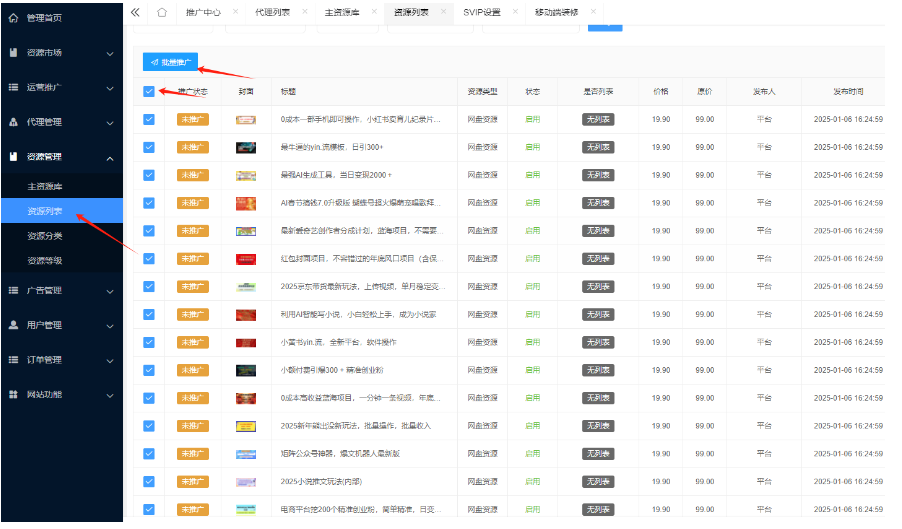Screen dimensions: 902x529
Task: Click the 网站功能 grid icon in sidebar
Action: pyautogui.click(x=13, y=394)
